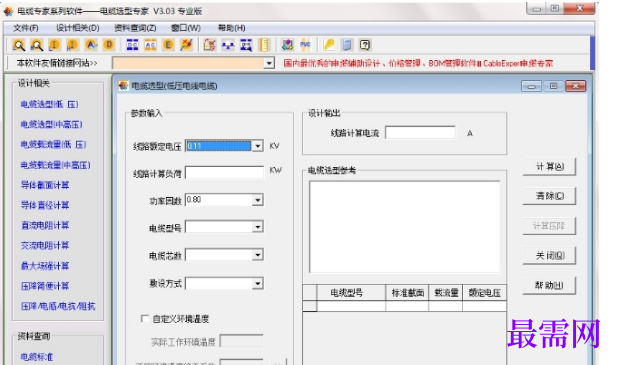This screenshot has height=365, width=619.
Task: Click the 额定电压 table column header
Action: tap(485, 293)
